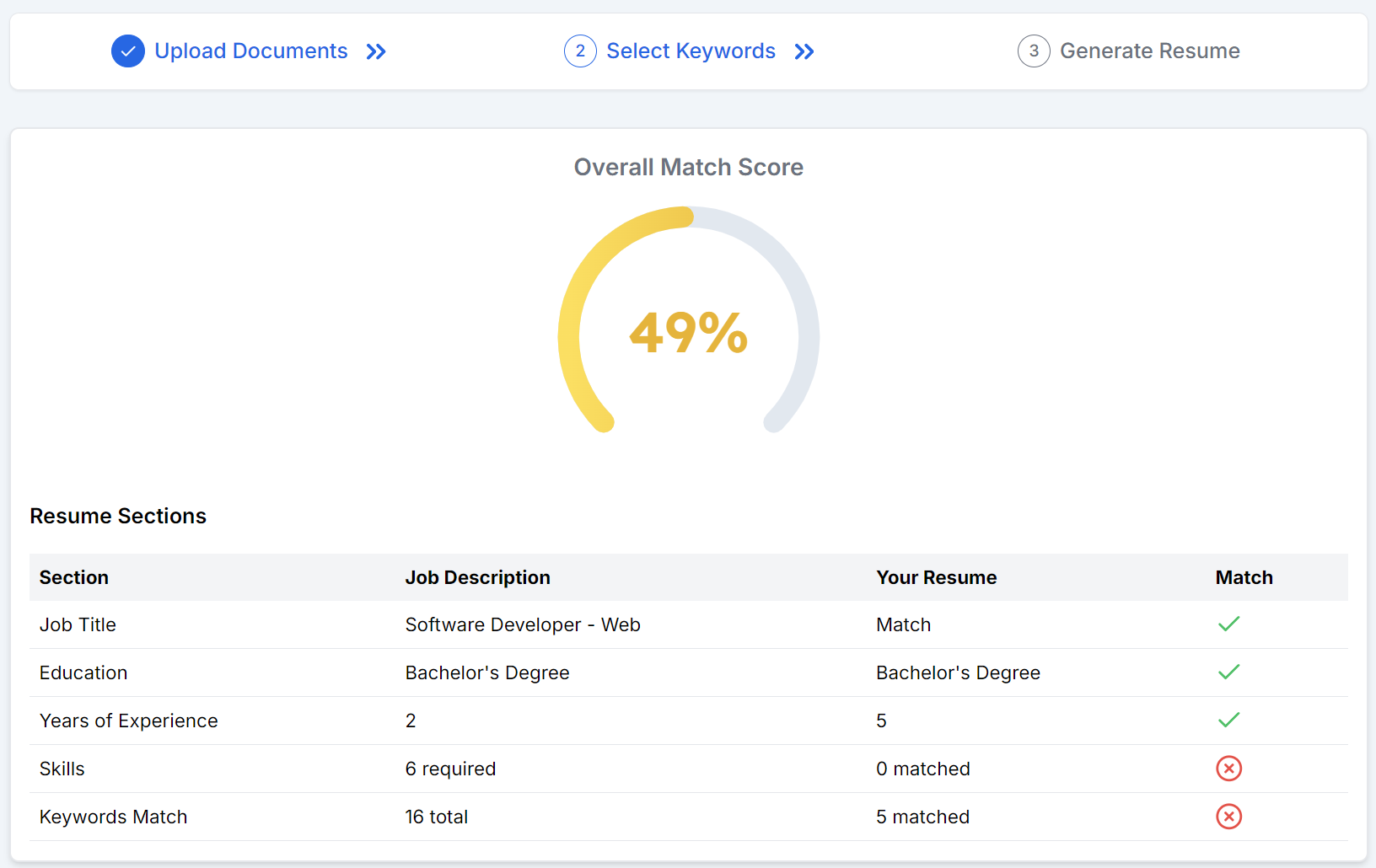Click the Job Description column header
Image resolution: width=1376 pixels, height=868 pixels.
click(x=478, y=577)
